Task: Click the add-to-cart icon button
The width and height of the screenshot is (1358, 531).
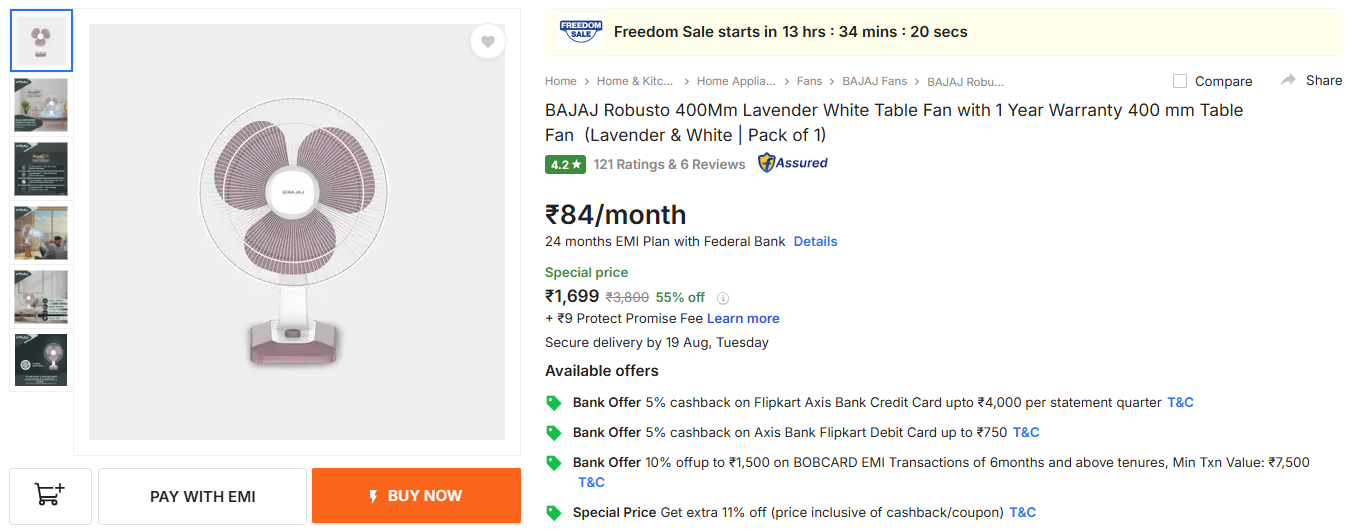Action: (50, 495)
